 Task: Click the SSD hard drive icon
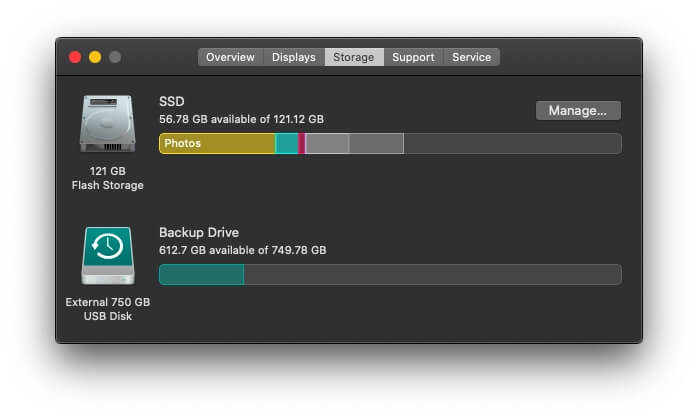[x=107, y=124]
